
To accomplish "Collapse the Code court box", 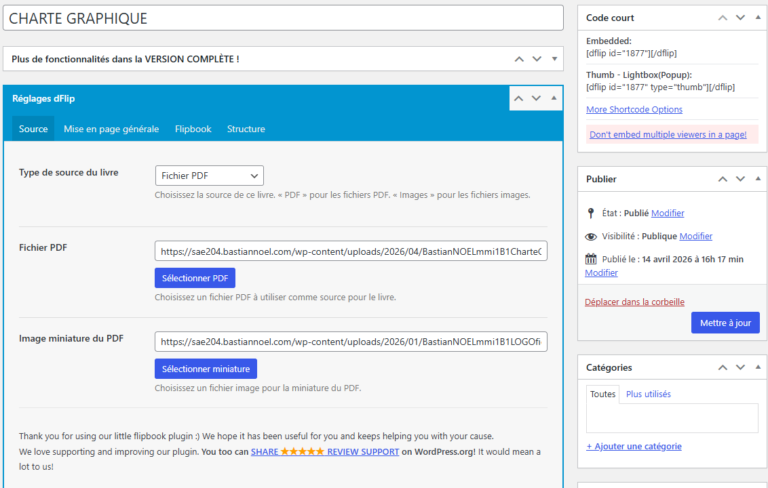I will pos(758,18).
